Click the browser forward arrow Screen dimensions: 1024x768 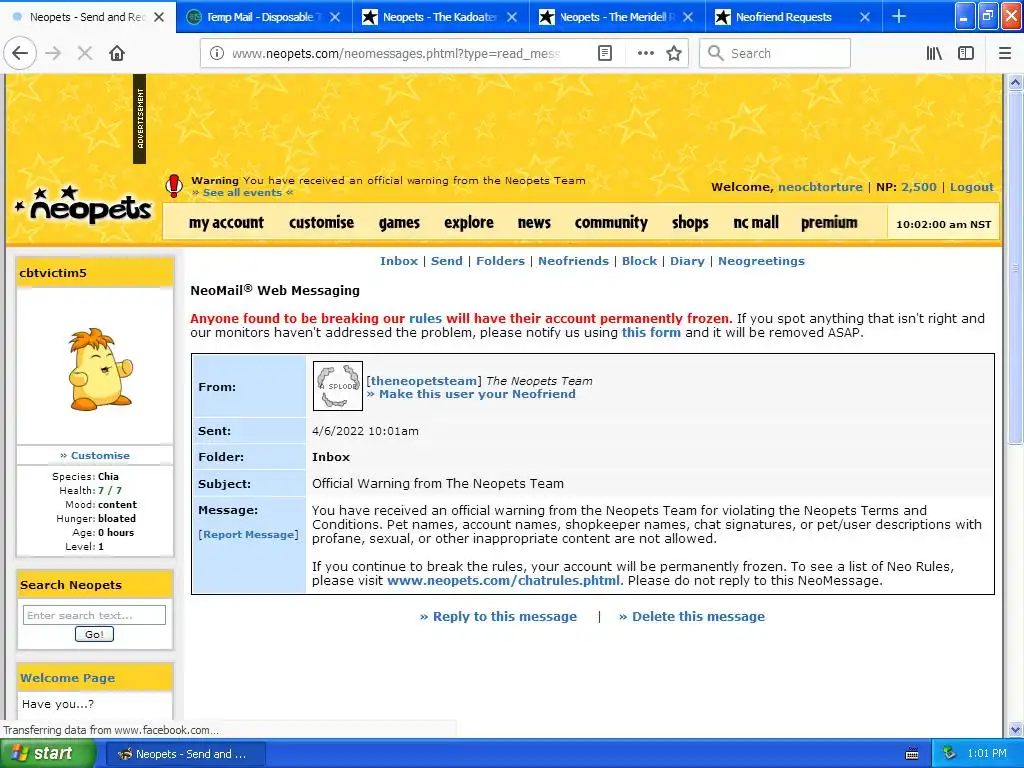53,54
